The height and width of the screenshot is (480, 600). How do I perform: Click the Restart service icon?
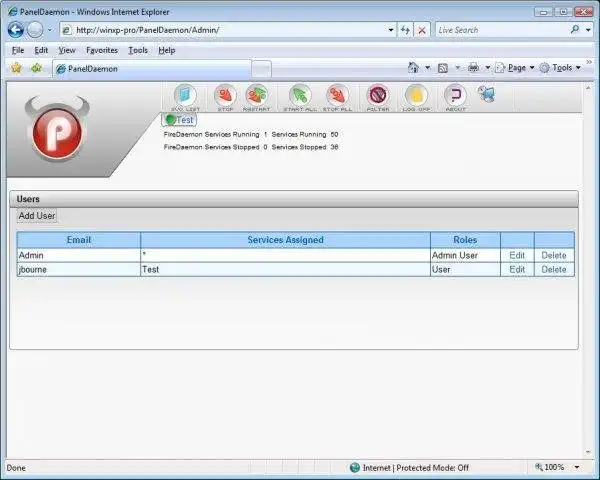point(257,98)
